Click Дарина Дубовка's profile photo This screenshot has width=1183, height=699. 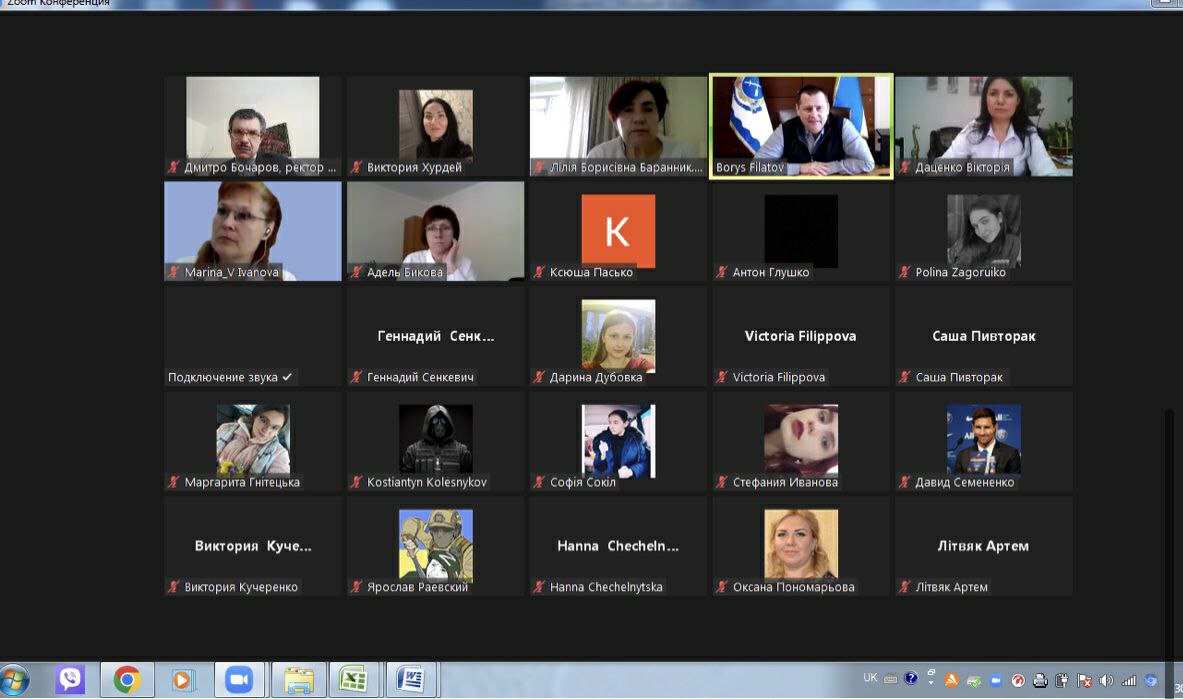(618, 336)
